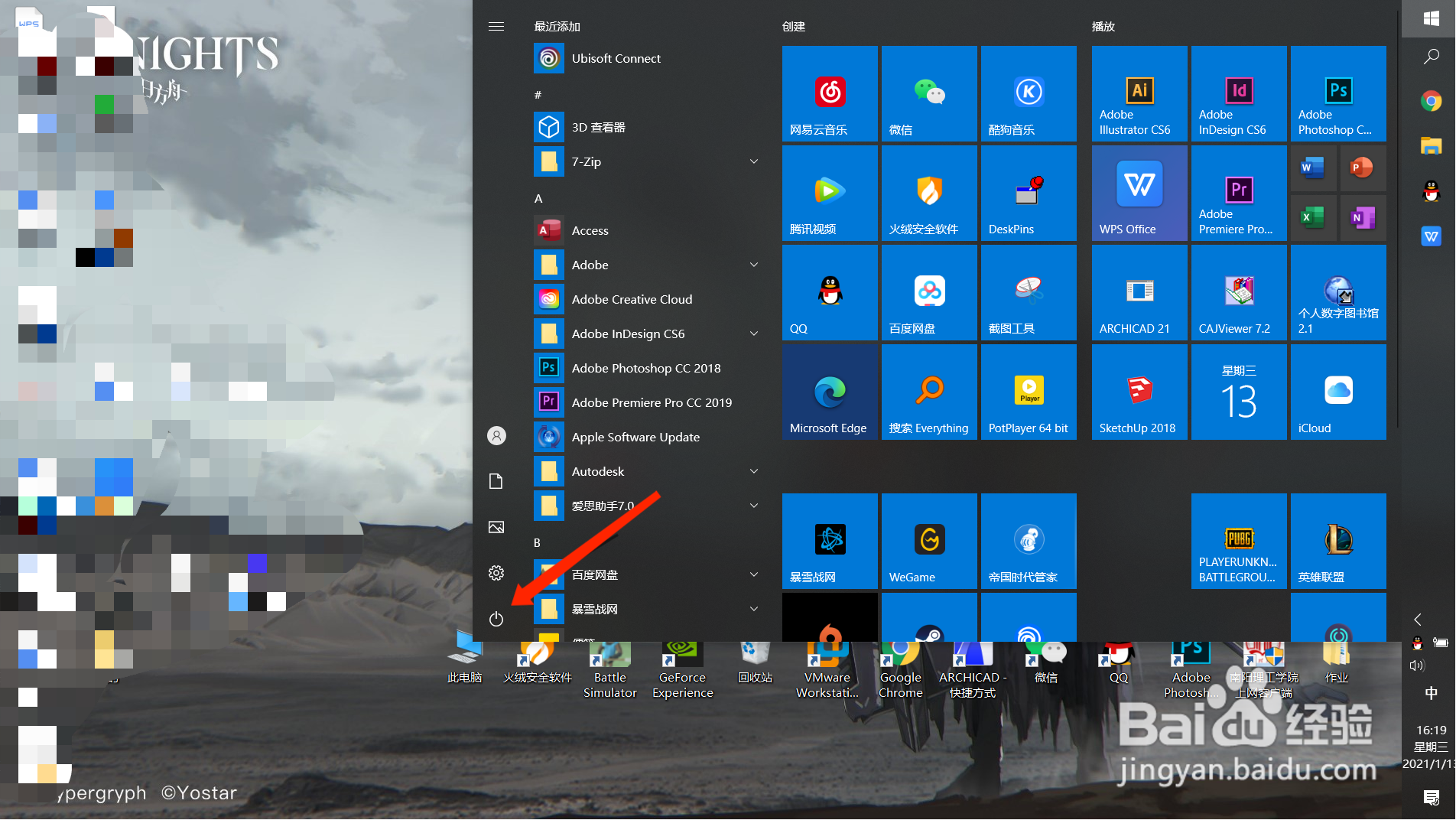Launch Adobe Illustrator CS6 tile
The width and height of the screenshot is (1456, 820).
(x=1139, y=93)
